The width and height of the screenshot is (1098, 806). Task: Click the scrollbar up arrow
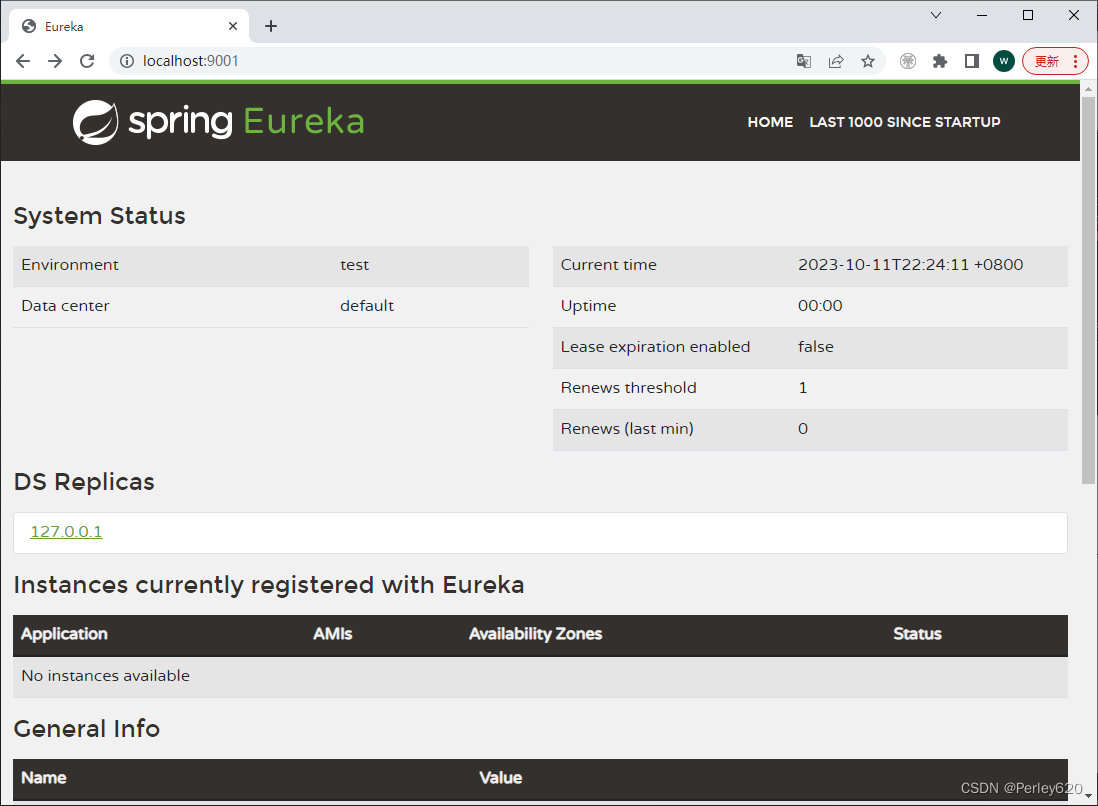(1088, 90)
